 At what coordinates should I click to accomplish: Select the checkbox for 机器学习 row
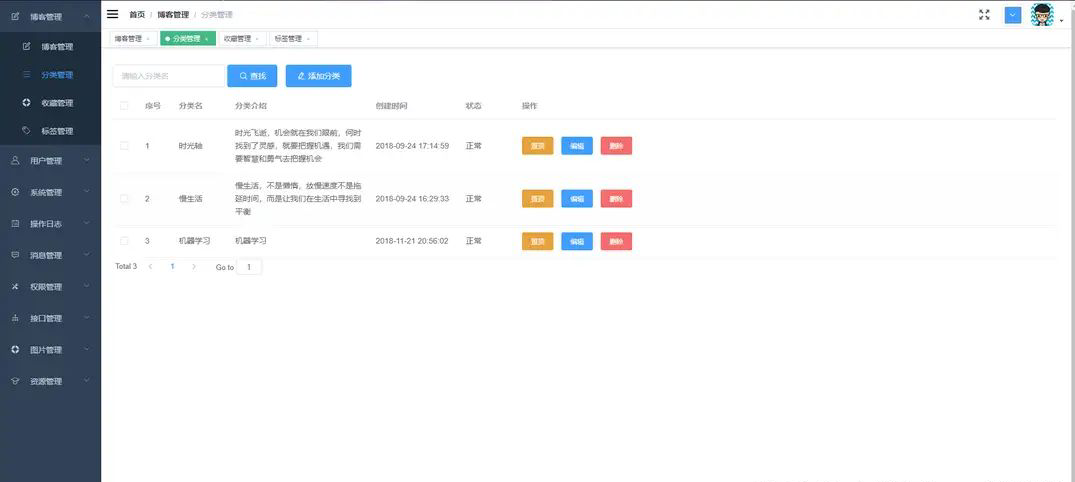[124, 241]
